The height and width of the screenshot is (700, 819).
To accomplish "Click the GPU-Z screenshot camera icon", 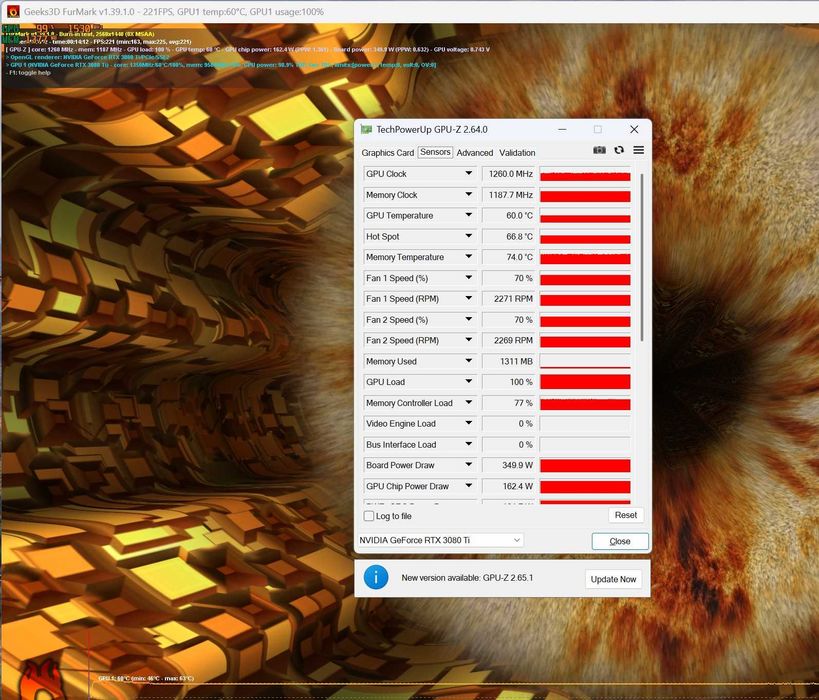I will point(599,150).
